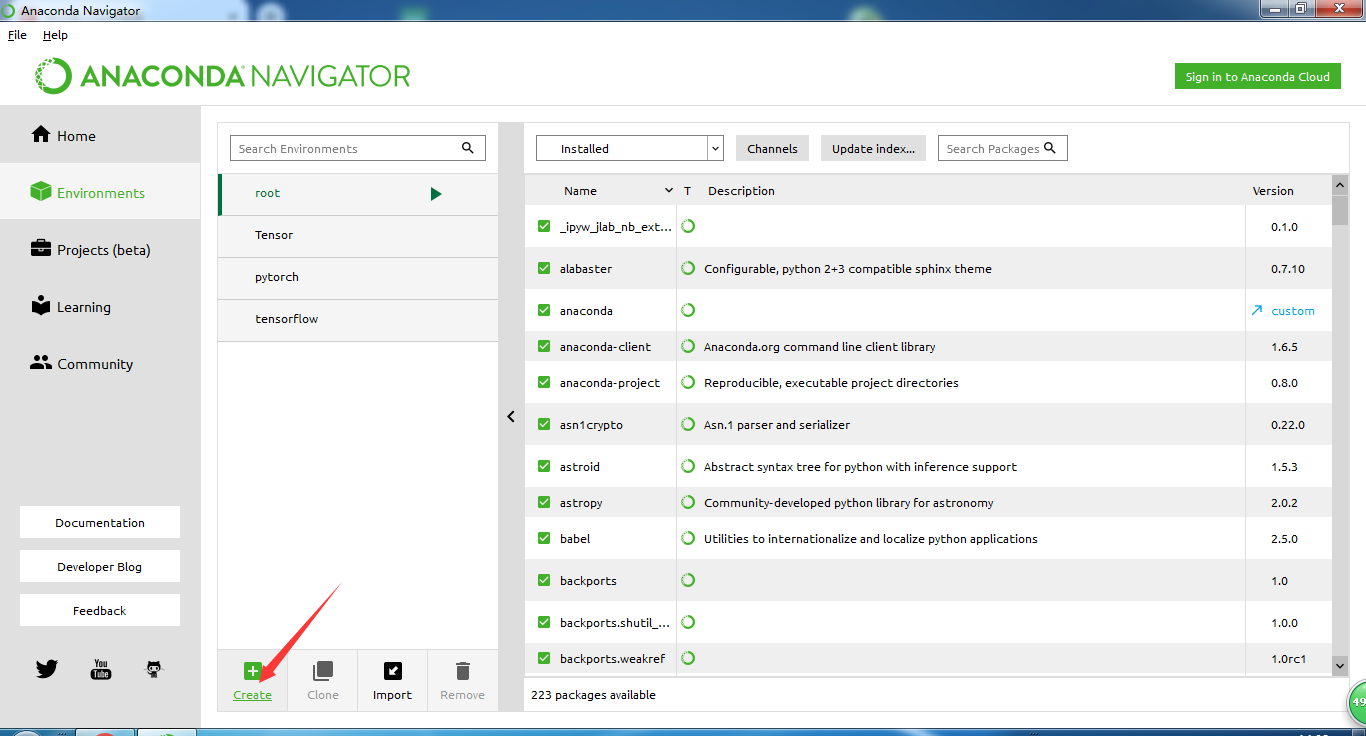Click the Feedback button

pos(100,610)
